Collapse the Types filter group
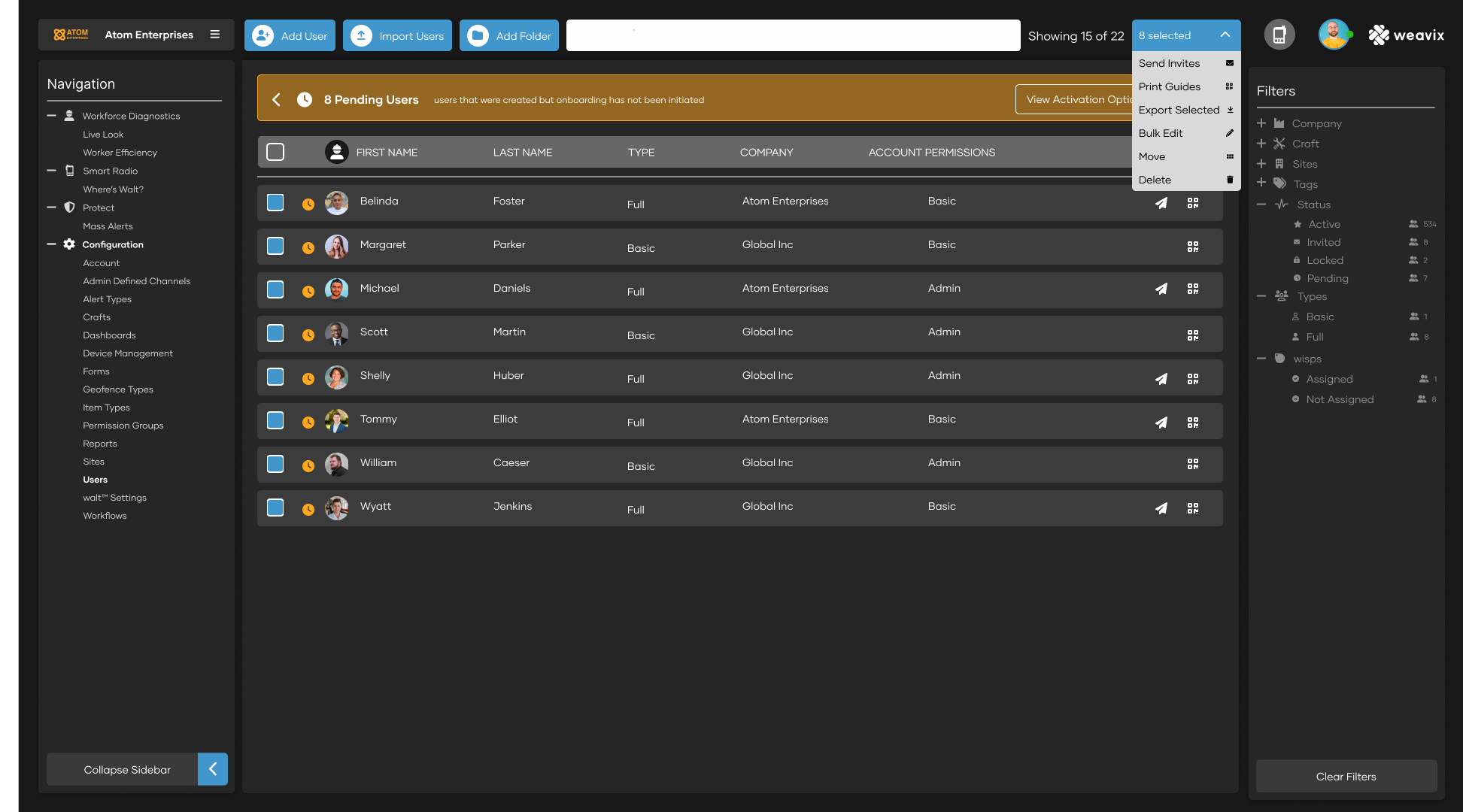Viewport: 1463px width, 812px height. [x=1261, y=296]
